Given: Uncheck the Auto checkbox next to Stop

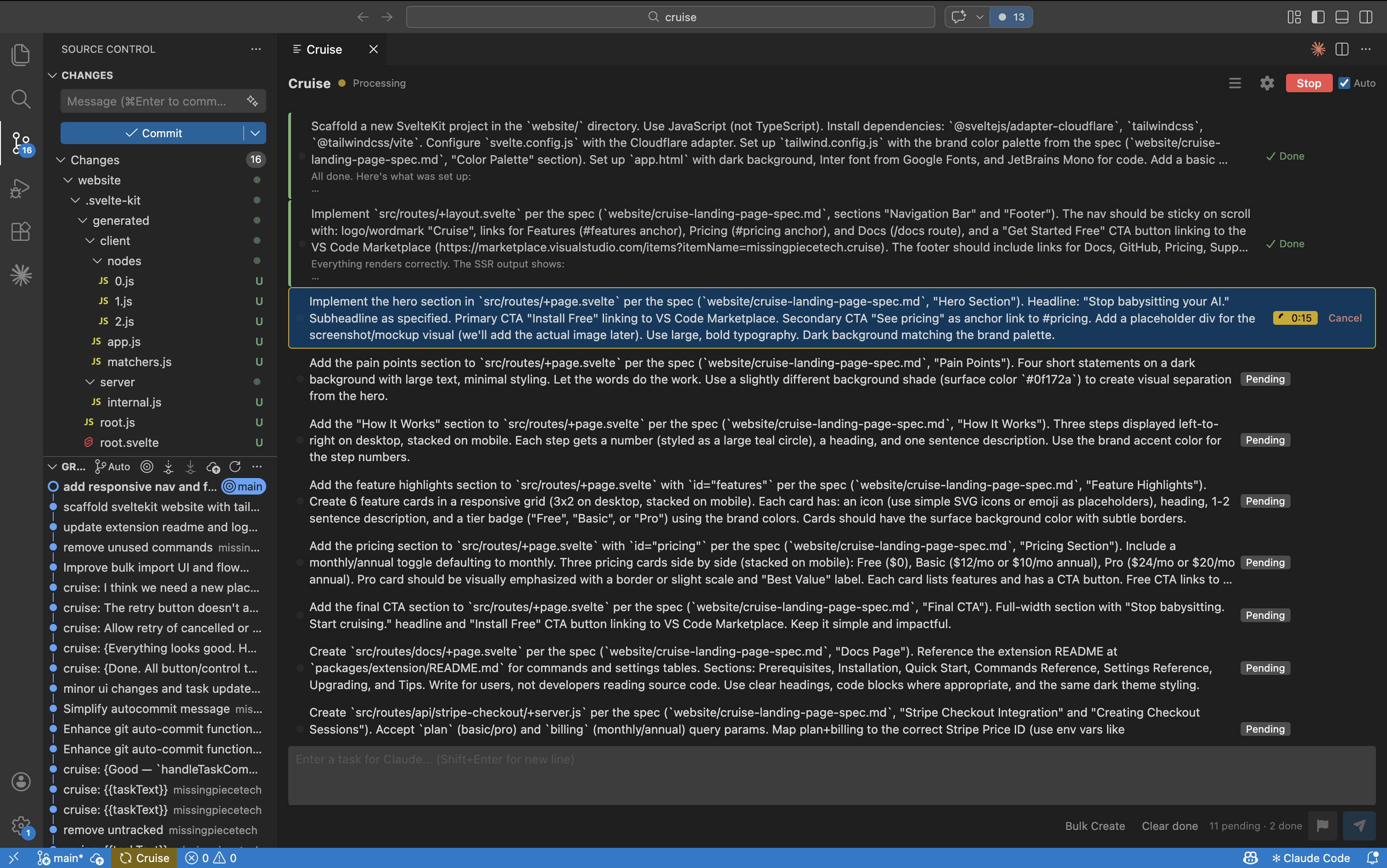Looking at the screenshot, I should (x=1344, y=83).
